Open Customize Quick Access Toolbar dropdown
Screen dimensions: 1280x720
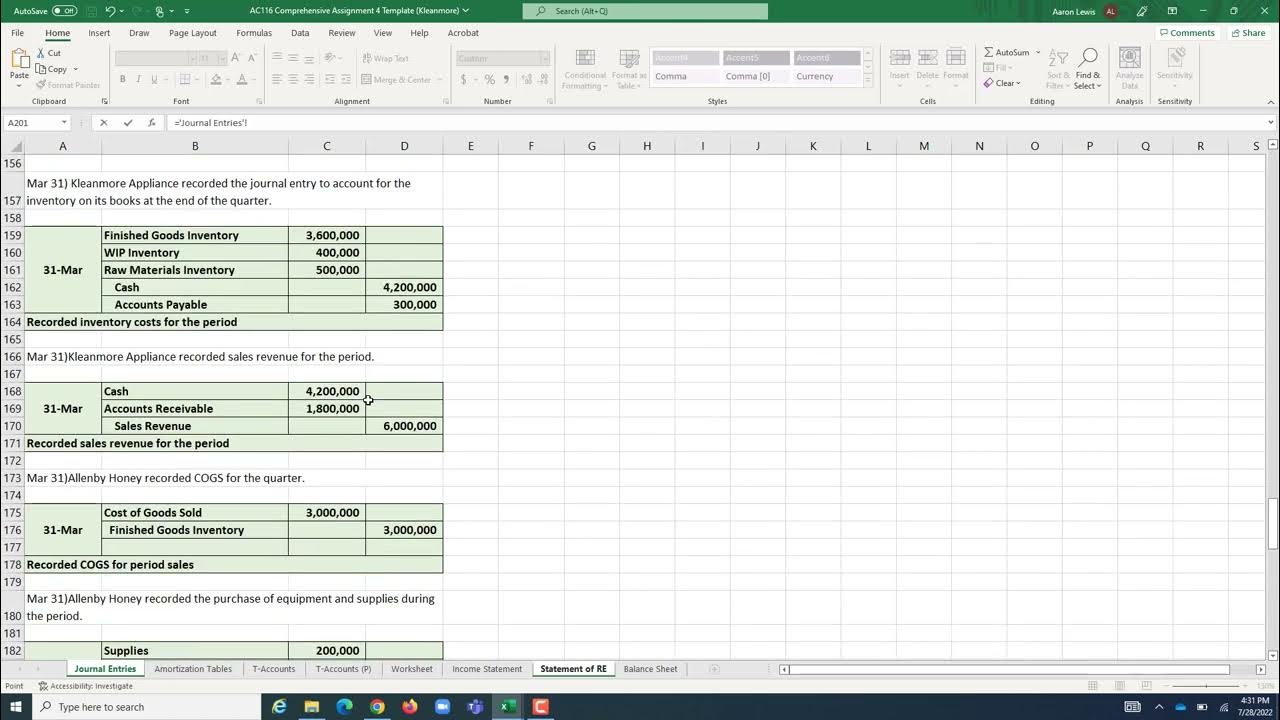(187, 11)
